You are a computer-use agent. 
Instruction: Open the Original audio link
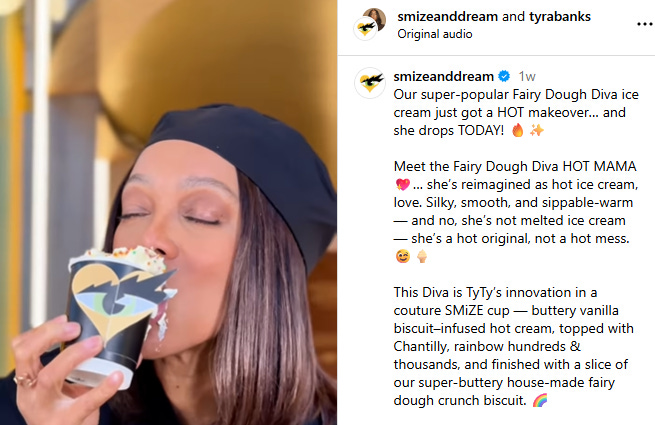(434, 34)
